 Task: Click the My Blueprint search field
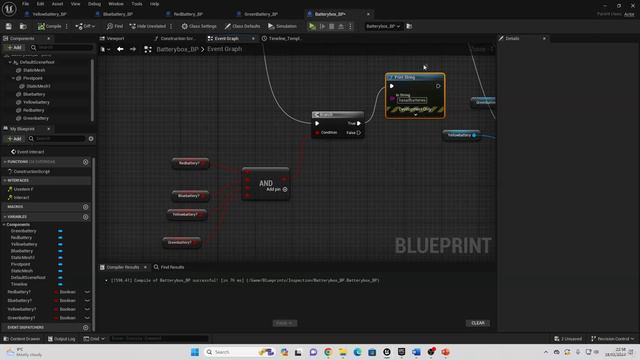click(x=57, y=139)
